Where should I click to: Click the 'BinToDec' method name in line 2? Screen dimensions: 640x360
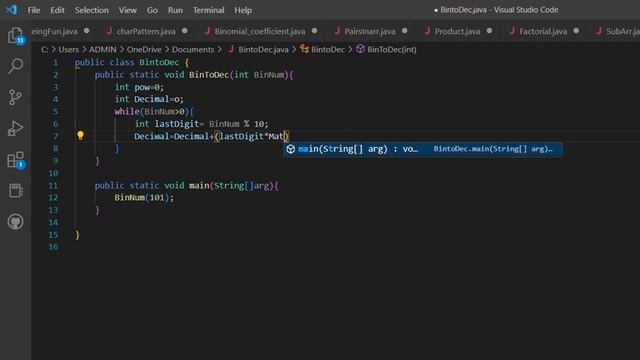[x=209, y=75]
